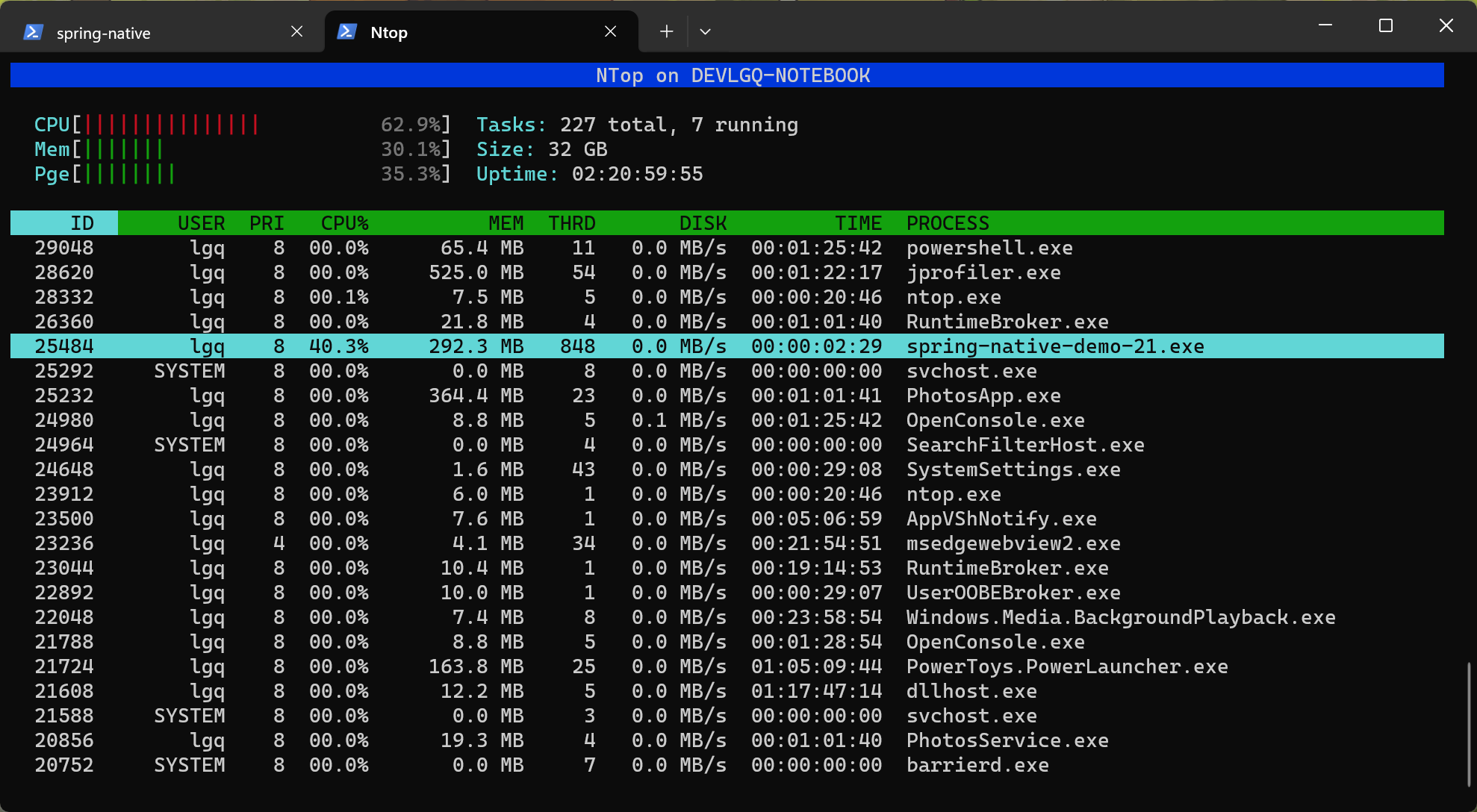Maximize the terminal window

coord(1386,25)
